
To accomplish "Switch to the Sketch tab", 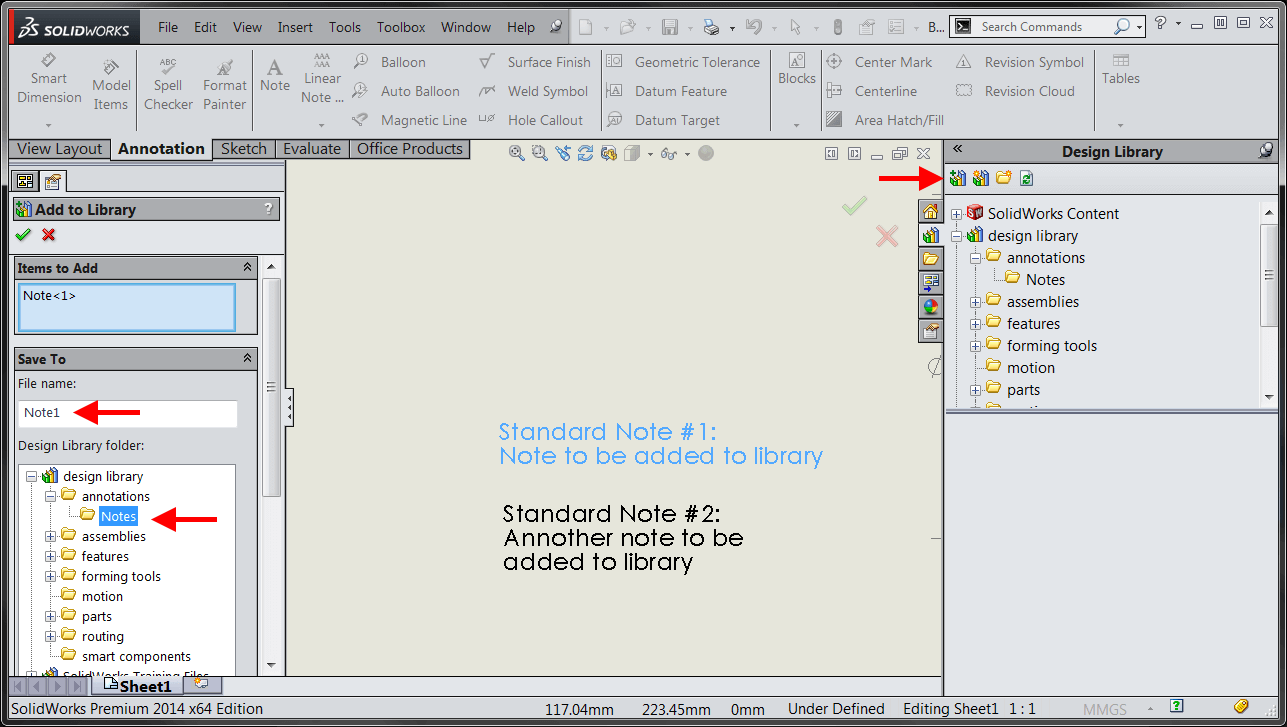I will coord(243,148).
